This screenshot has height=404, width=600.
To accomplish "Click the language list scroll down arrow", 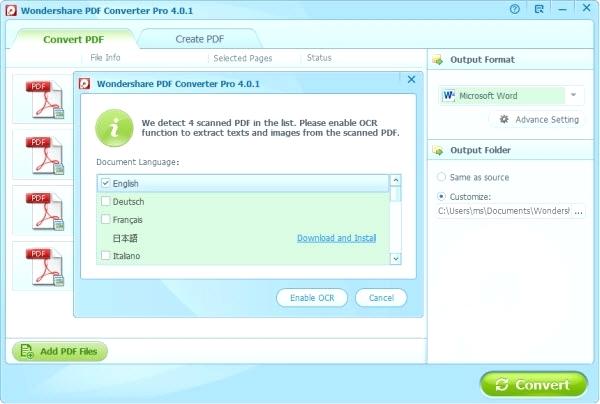I will pos(396,259).
